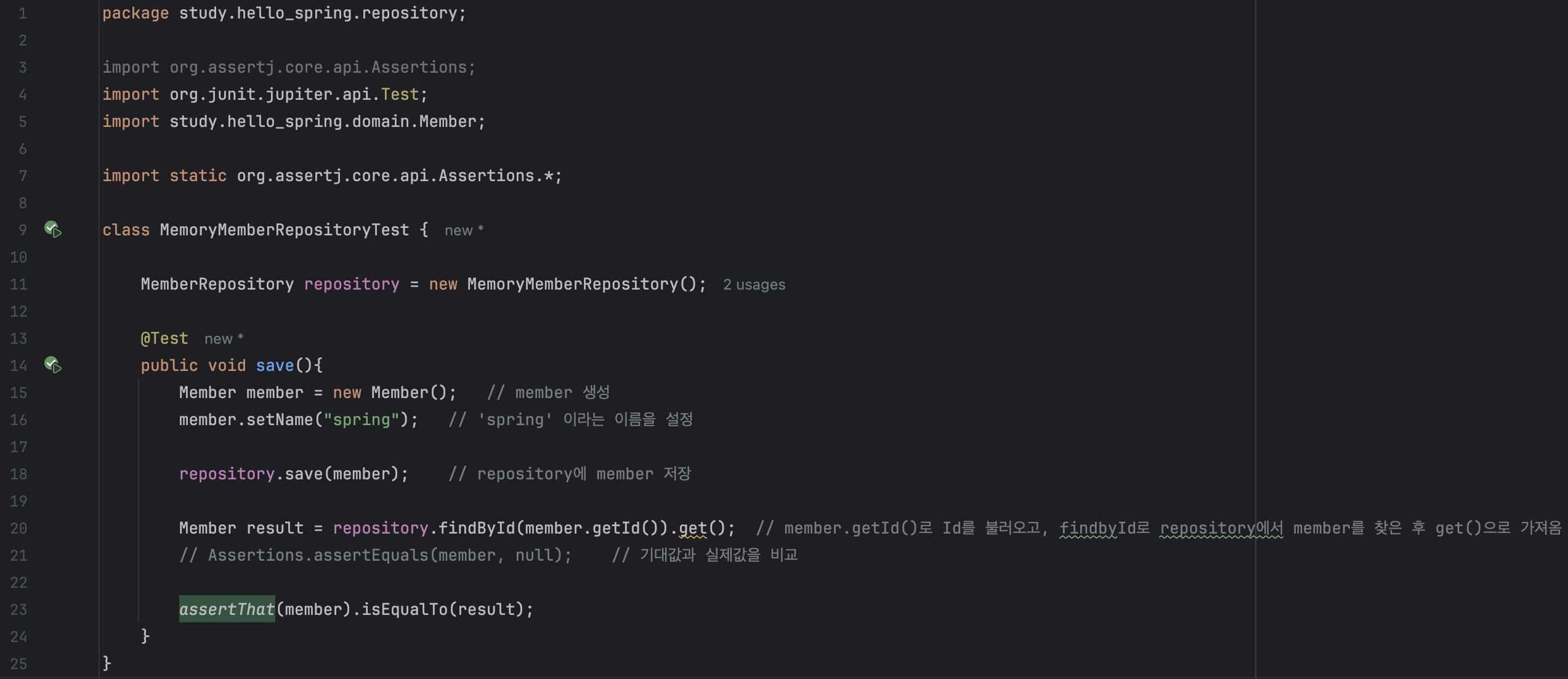Image resolution: width=1568 pixels, height=679 pixels.
Task: Place cursor on highlighted assertThat call
Action: tap(227, 609)
